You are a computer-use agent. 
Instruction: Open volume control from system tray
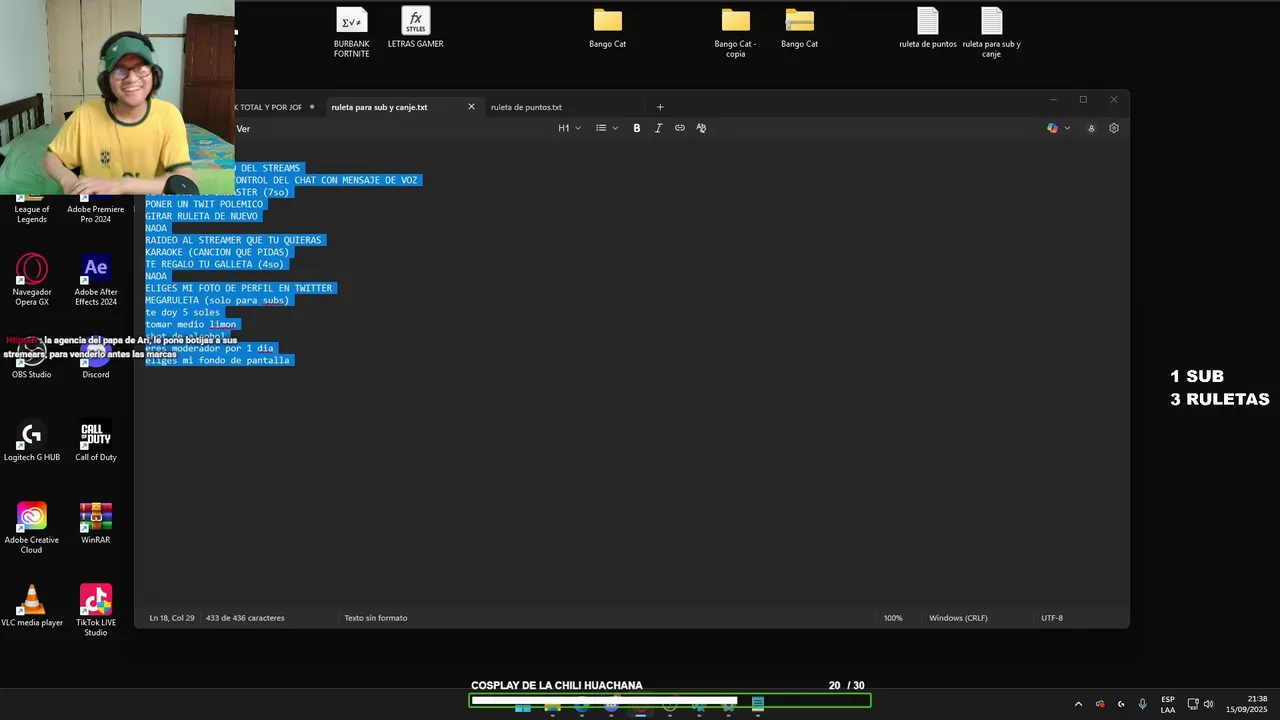click(x=1208, y=704)
